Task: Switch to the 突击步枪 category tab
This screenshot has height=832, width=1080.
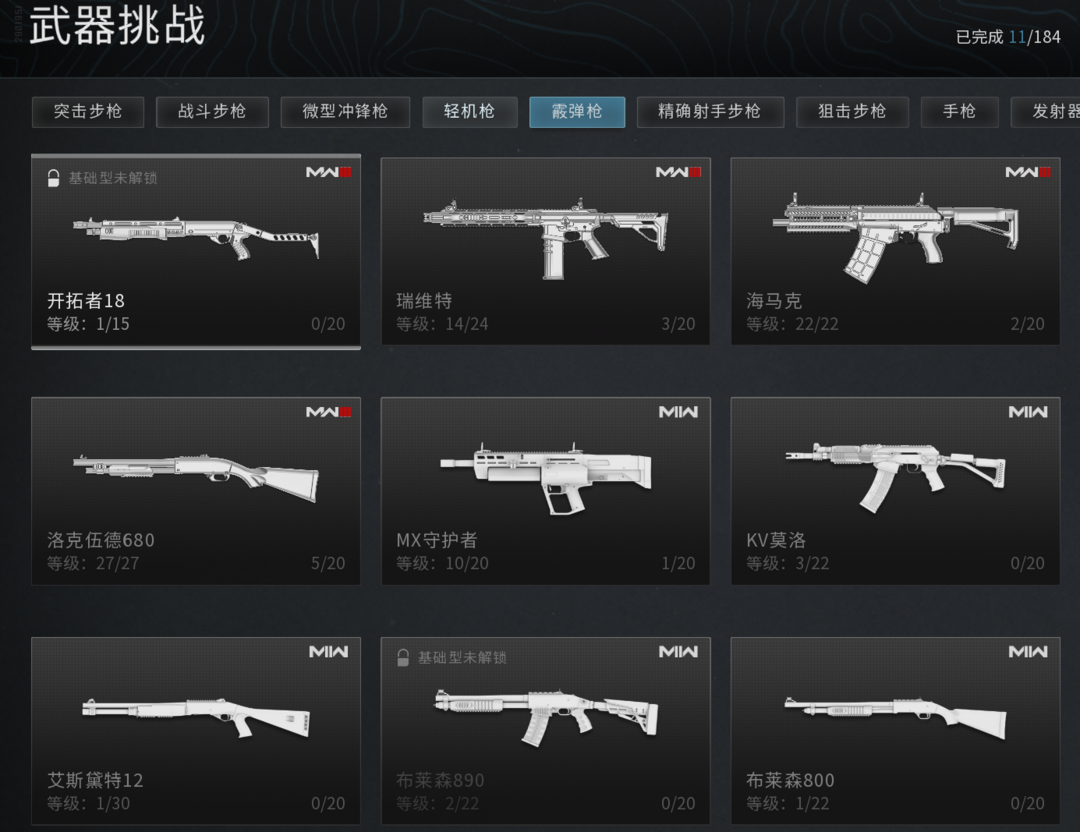Action: pyautogui.click(x=88, y=112)
